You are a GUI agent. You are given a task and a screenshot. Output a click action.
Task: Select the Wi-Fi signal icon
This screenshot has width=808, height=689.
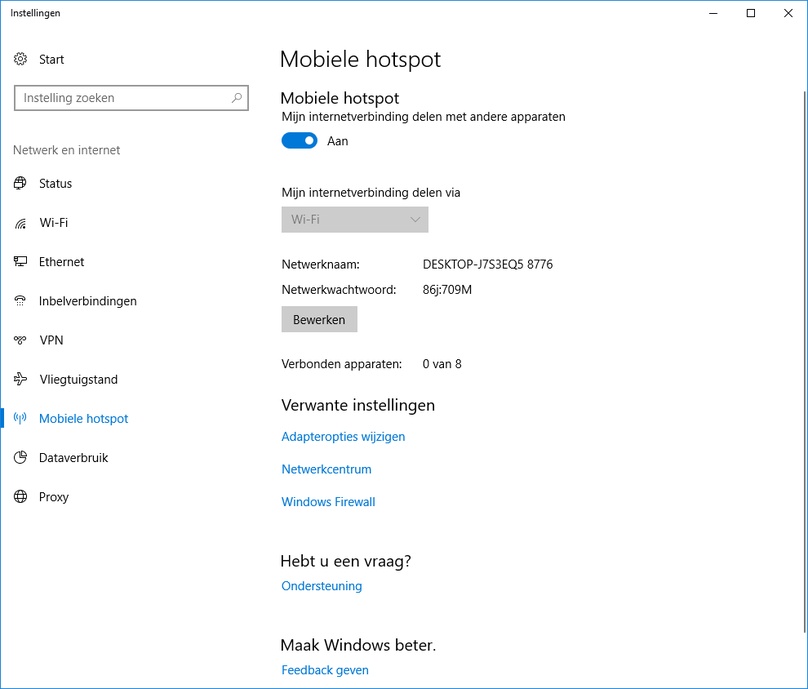coord(20,223)
